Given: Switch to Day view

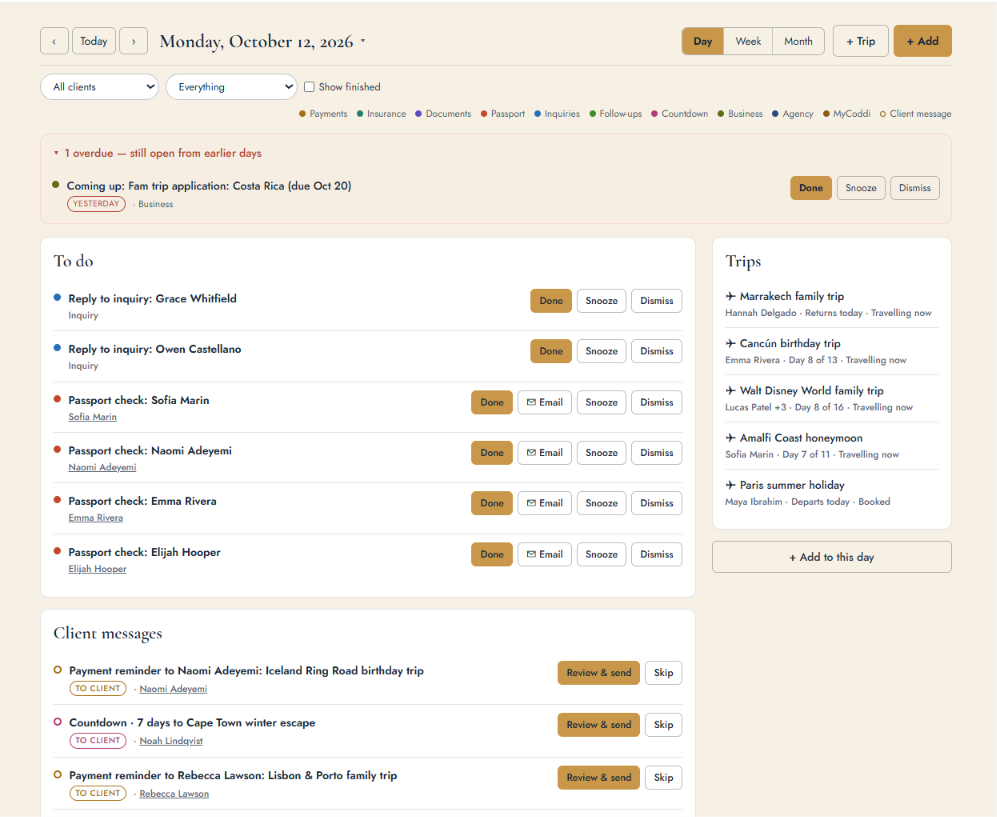Looking at the screenshot, I should (703, 41).
